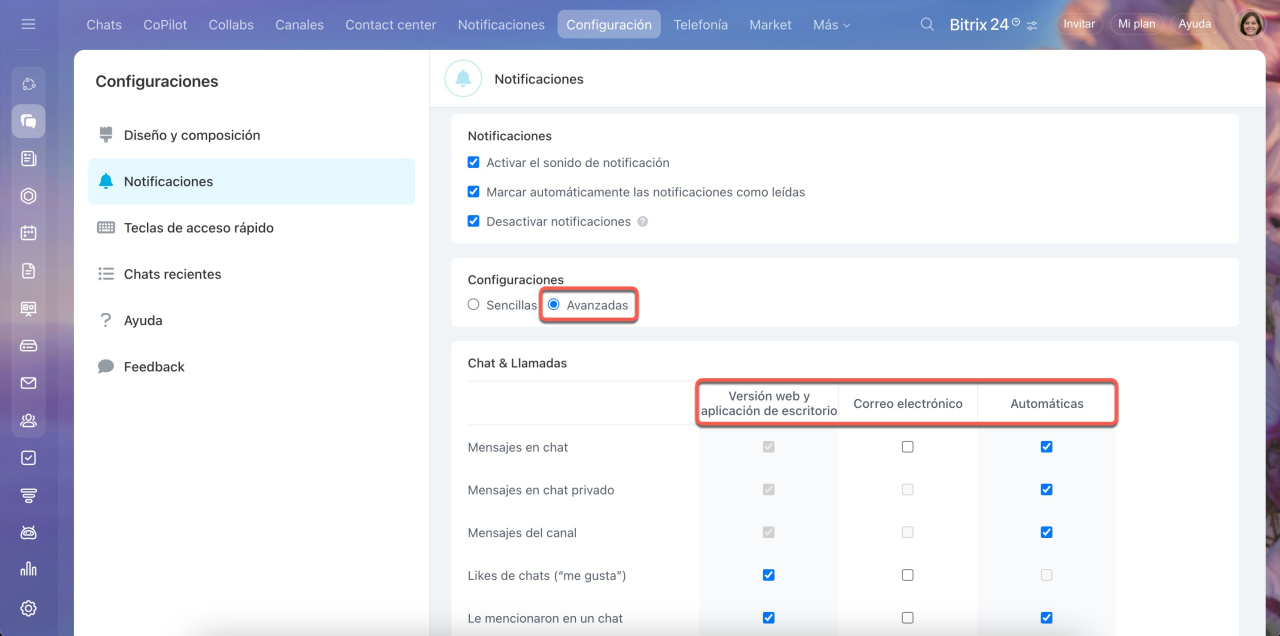
Task: Toggle Activar el sonido de notificación checkbox
Action: (x=474, y=162)
